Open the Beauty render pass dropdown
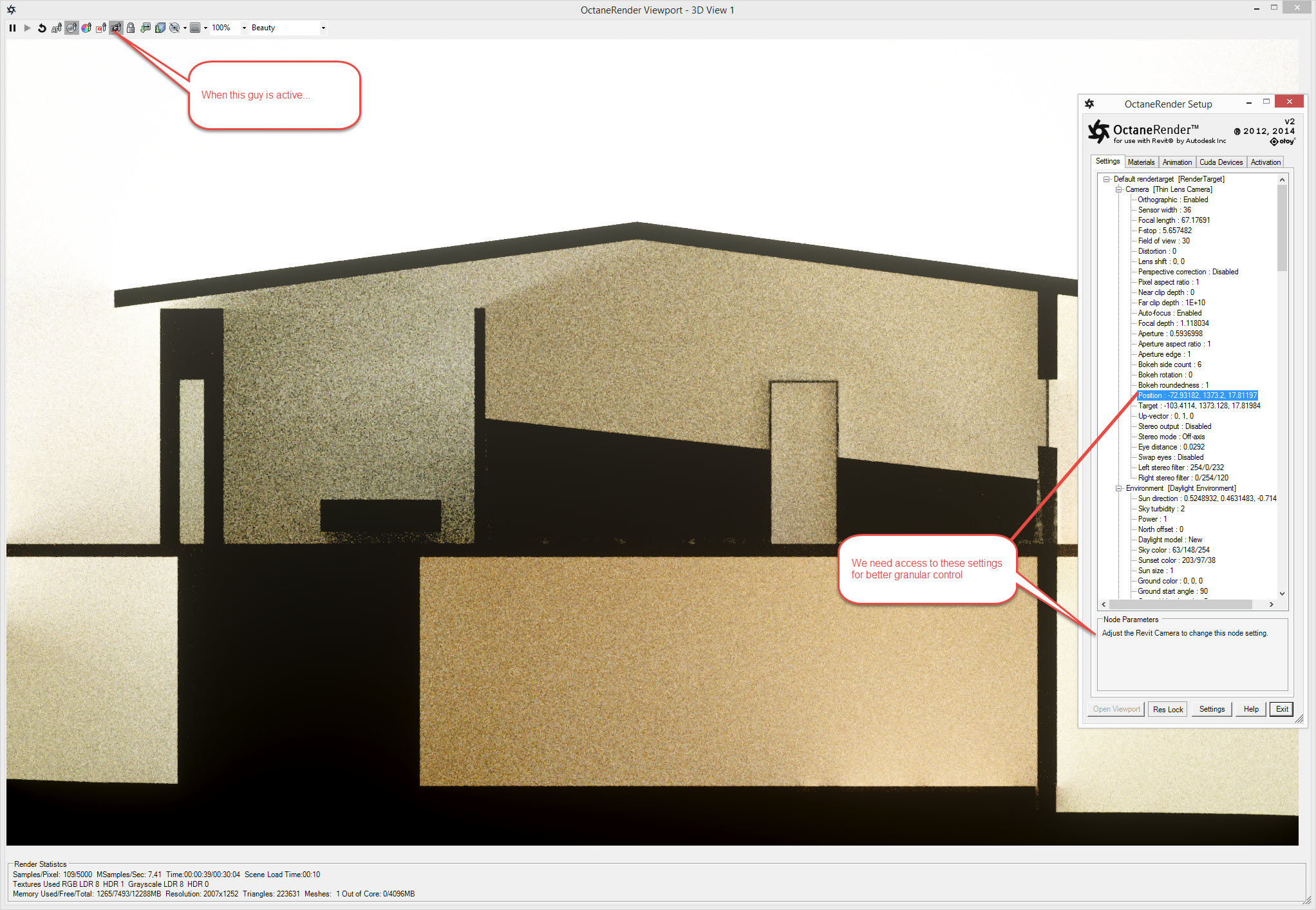The width and height of the screenshot is (1316, 910). [x=323, y=28]
